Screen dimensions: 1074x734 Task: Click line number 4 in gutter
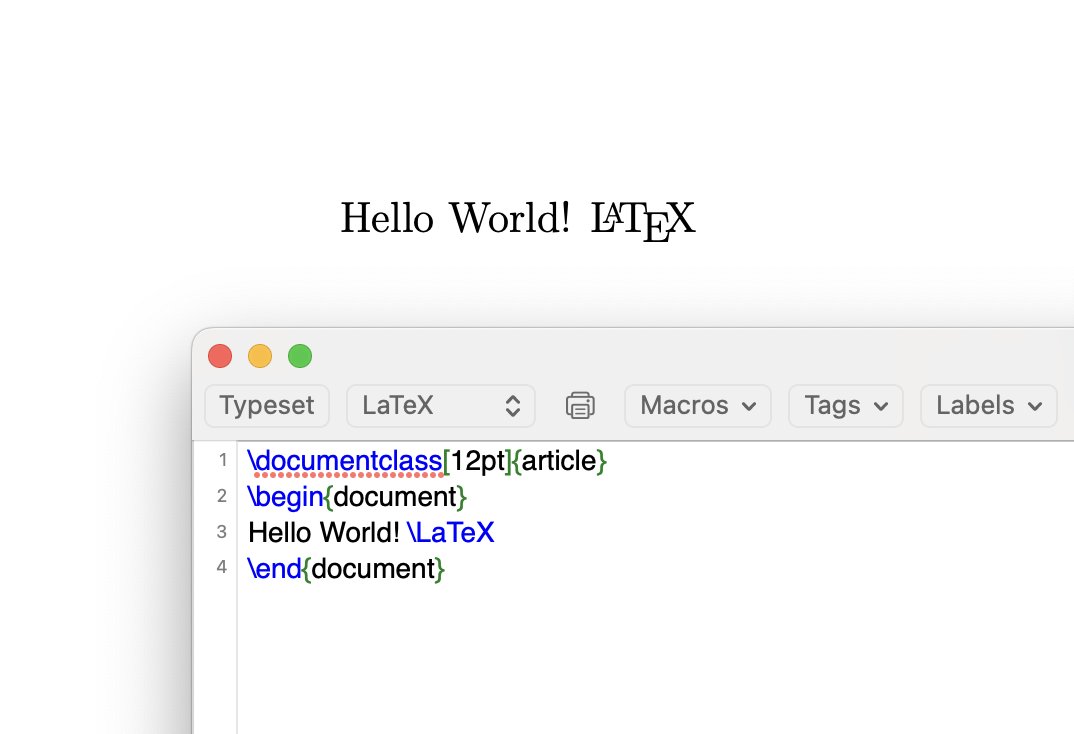pos(222,567)
